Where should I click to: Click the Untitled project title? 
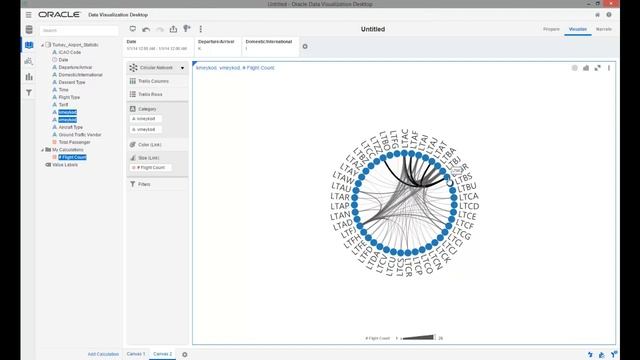coord(373,29)
